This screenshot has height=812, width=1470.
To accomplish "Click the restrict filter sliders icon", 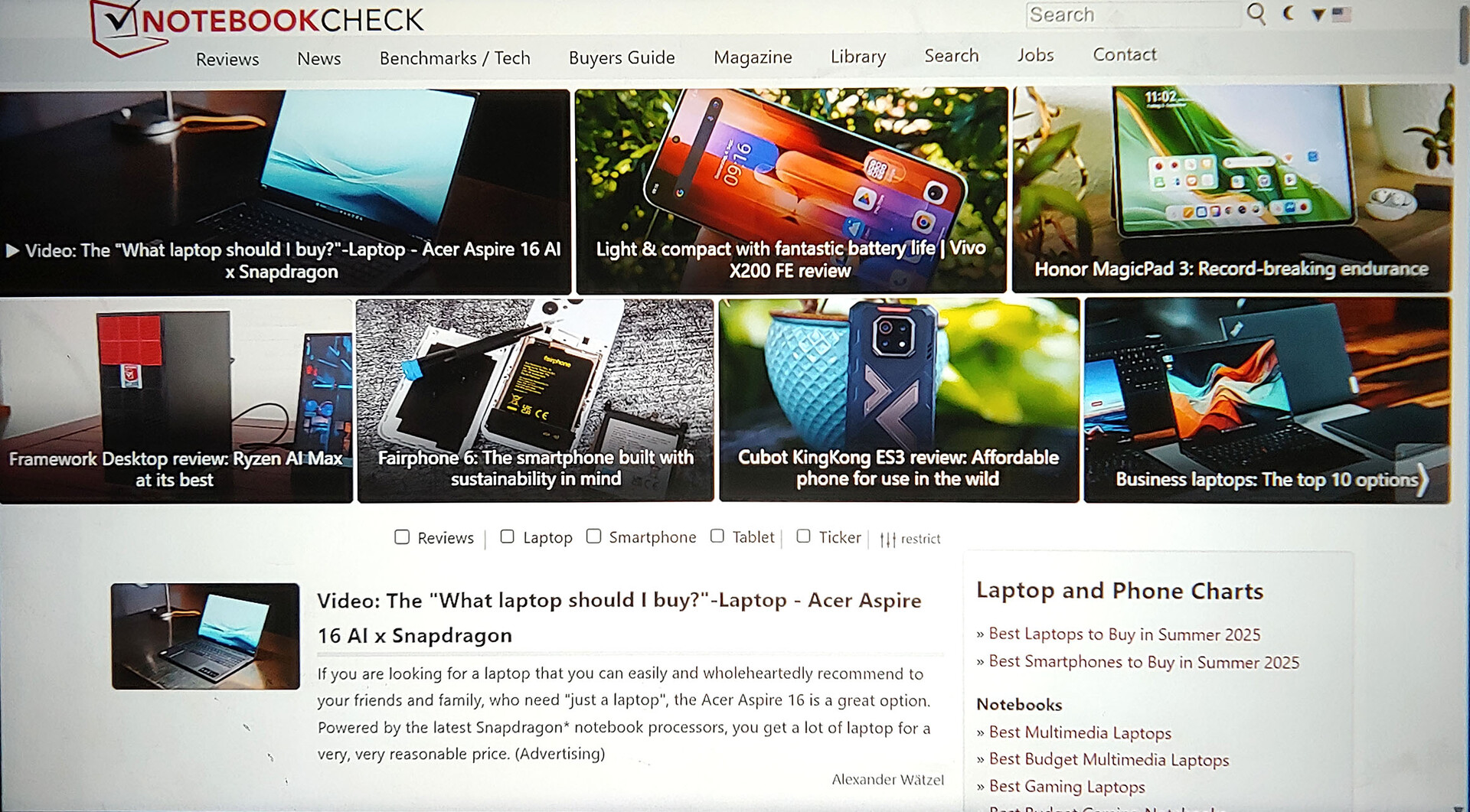I will (887, 539).
